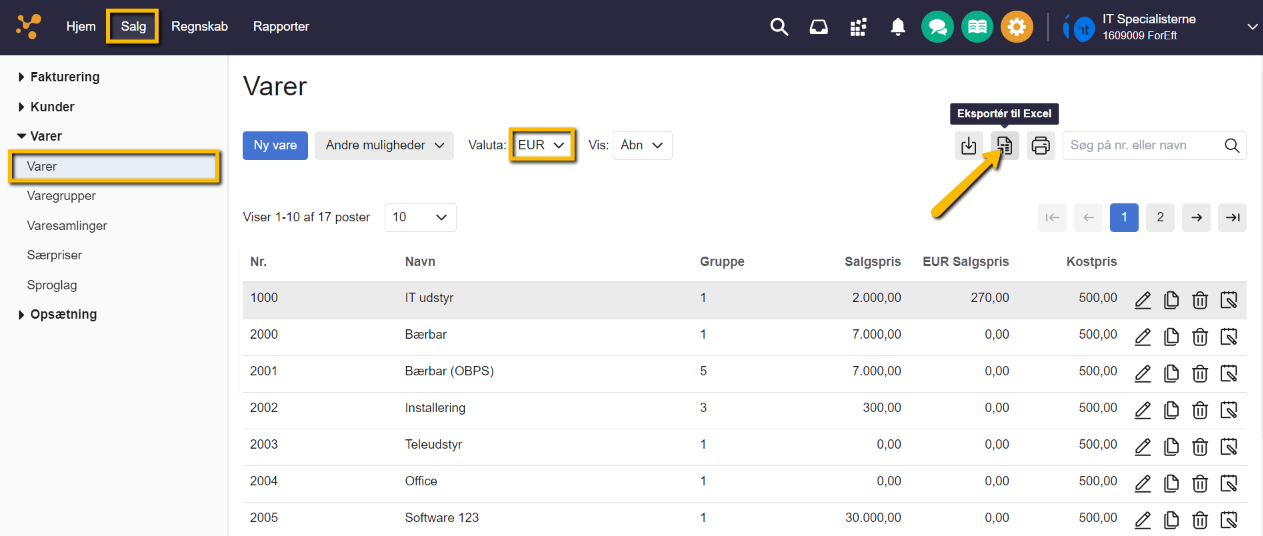Click the green chat bubbles icon

click(x=937, y=27)
